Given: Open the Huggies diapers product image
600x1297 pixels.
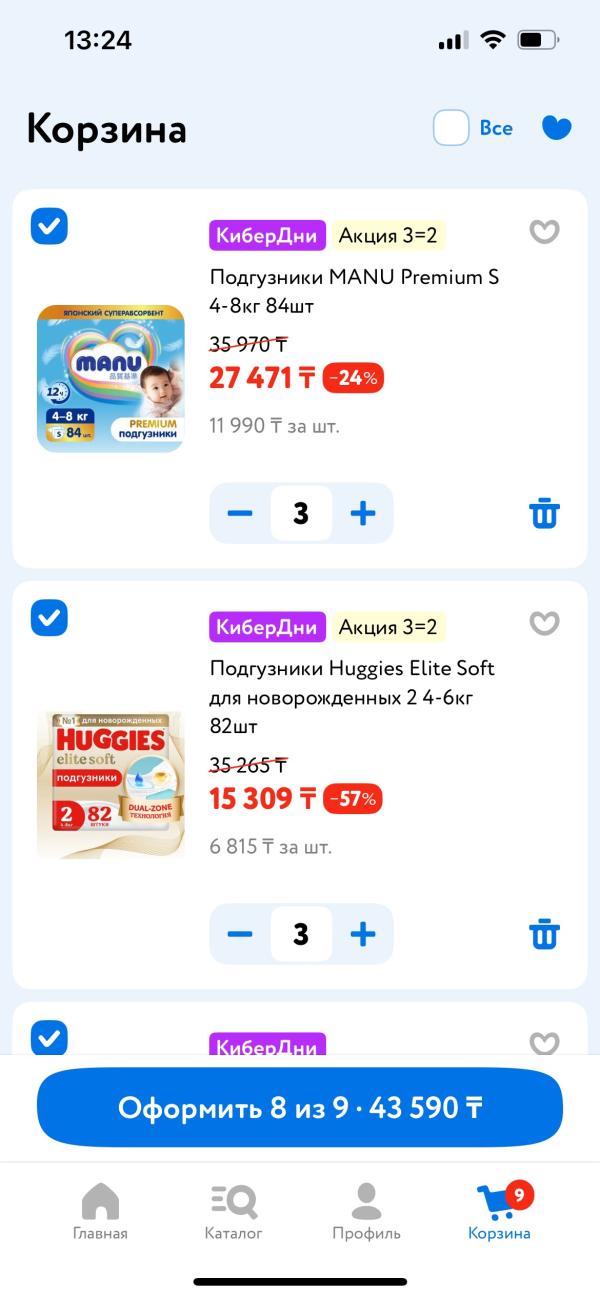Looking at the screenshot, I should 111,785.
